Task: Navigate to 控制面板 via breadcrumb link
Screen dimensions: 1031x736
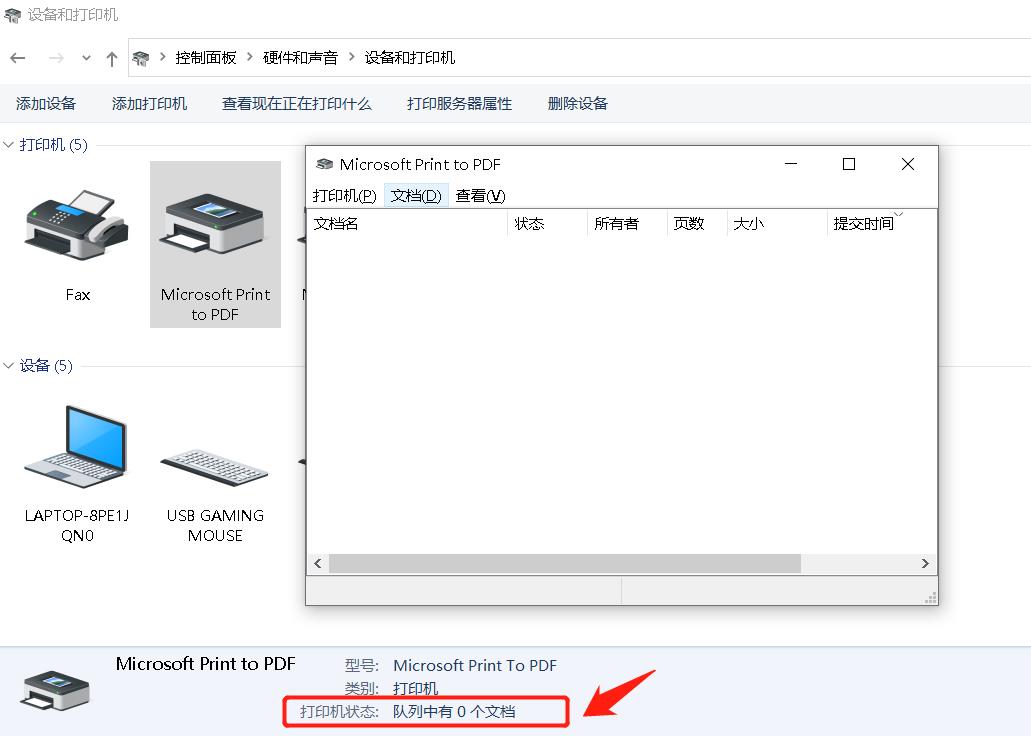Action: tap(206, 57)
